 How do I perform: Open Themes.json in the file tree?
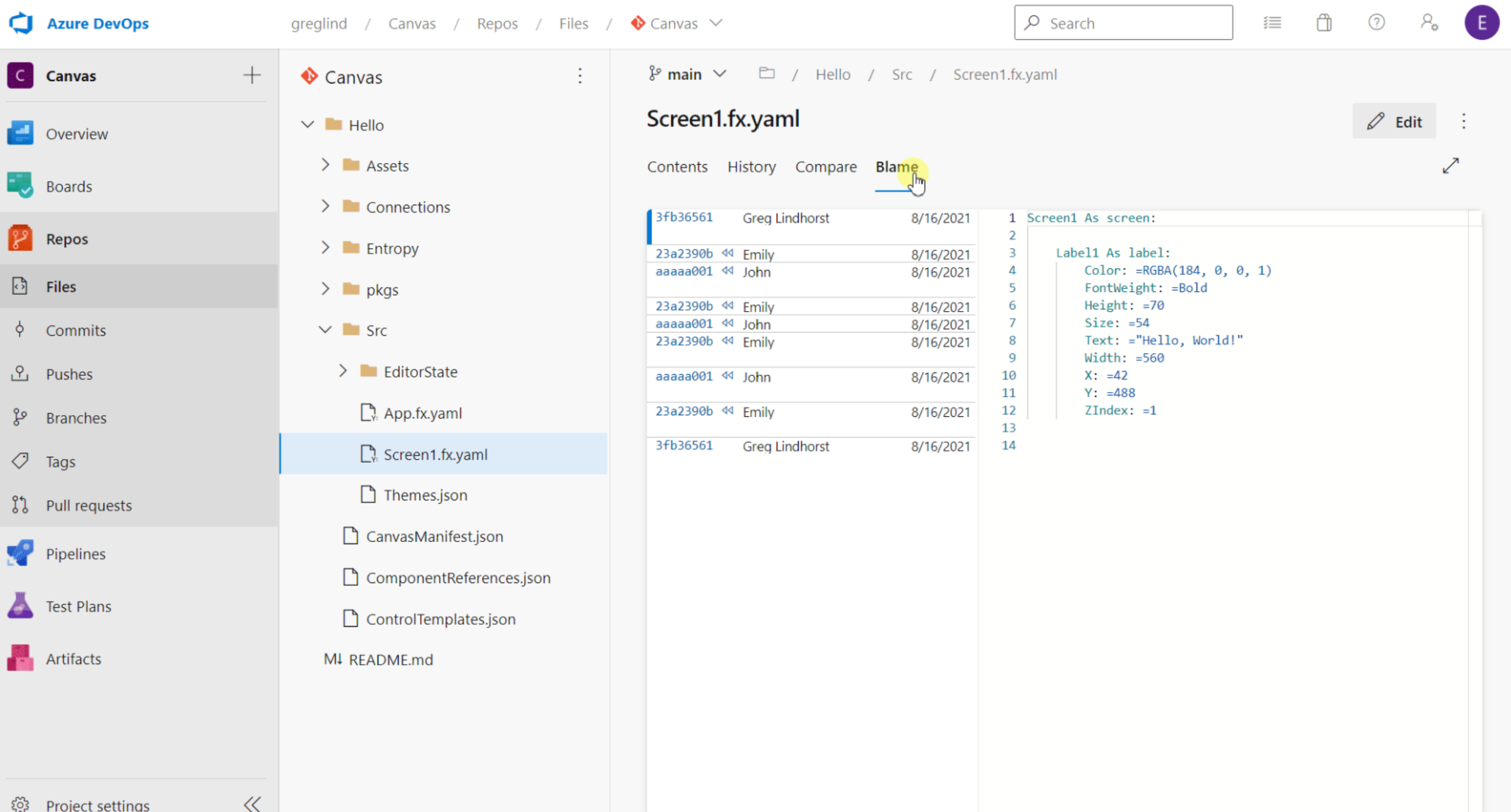[425, 495]
